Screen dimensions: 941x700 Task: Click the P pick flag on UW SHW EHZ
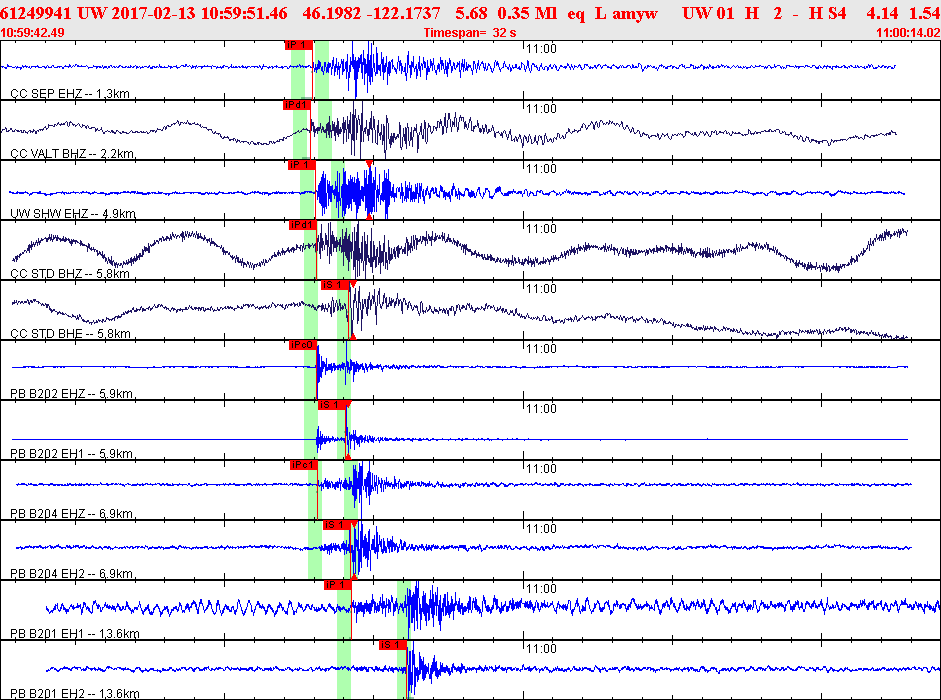pyautogui.click(x=300, y=165)
